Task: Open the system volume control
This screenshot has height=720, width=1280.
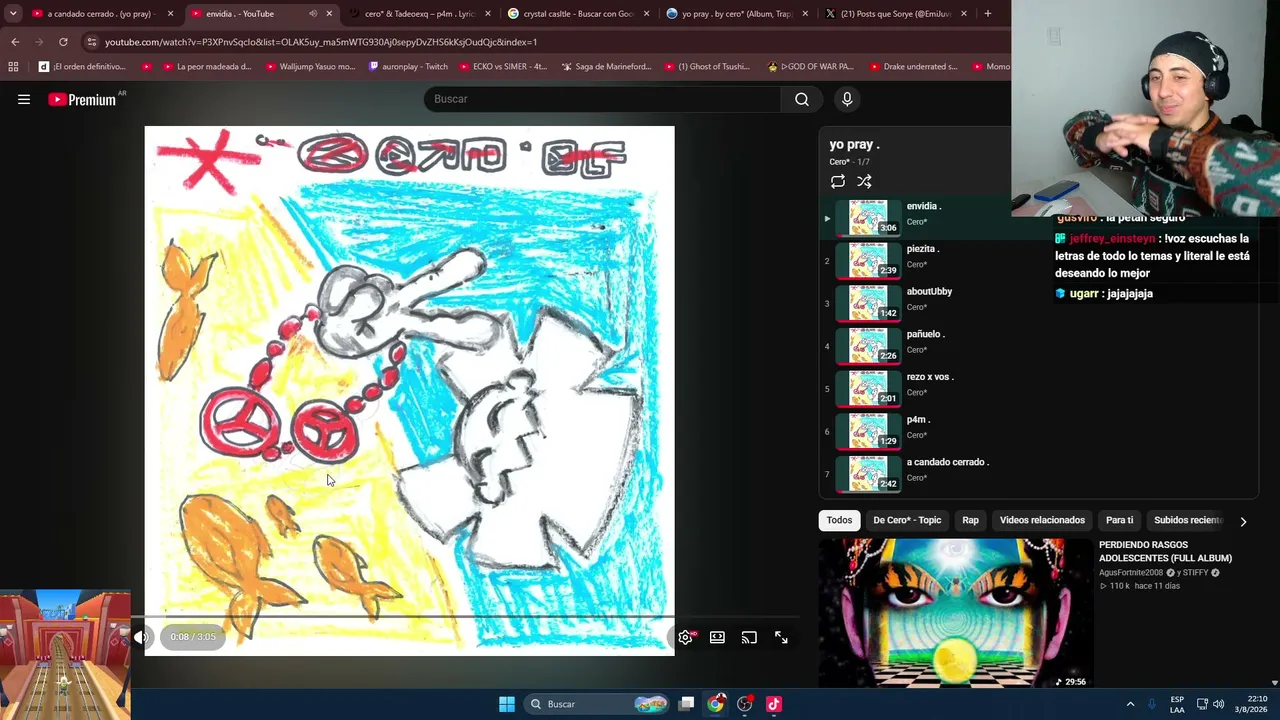Action: point(1218,704)
